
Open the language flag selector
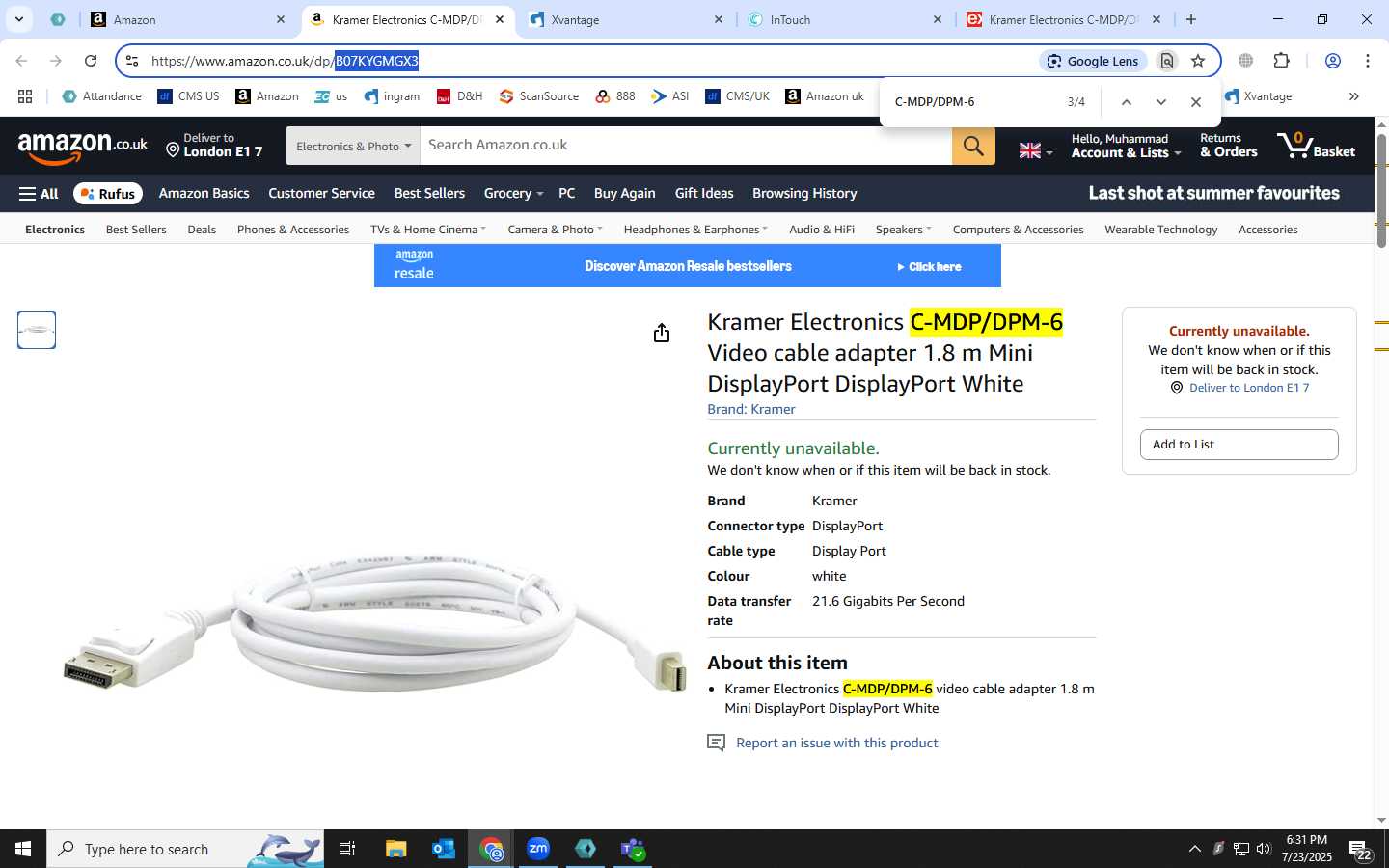[x=1036, y=150]
